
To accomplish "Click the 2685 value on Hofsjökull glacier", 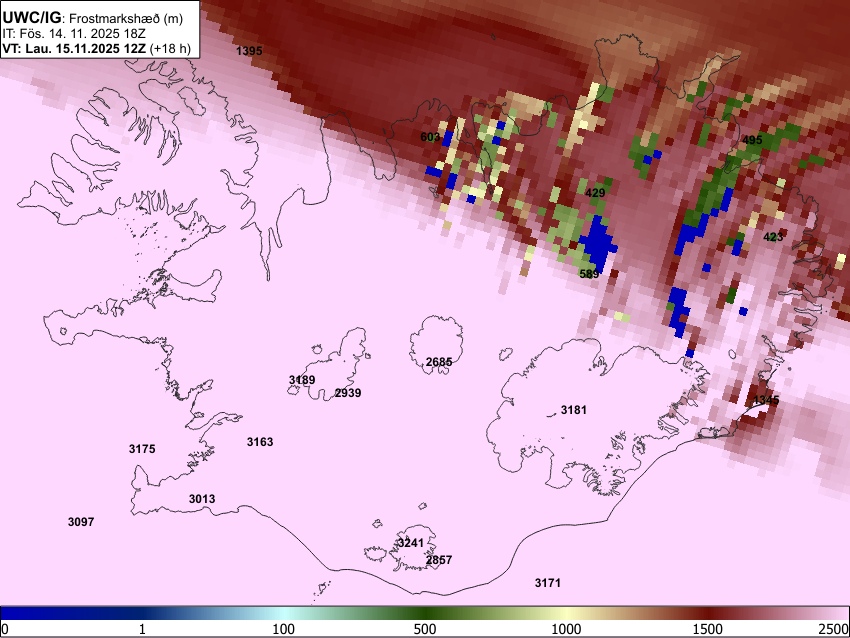I will 439,362.
